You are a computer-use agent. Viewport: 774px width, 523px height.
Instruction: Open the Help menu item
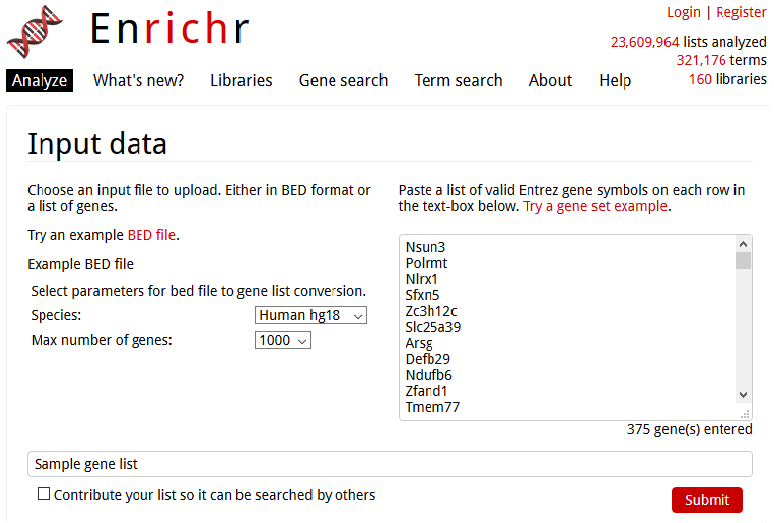(615, 80)
